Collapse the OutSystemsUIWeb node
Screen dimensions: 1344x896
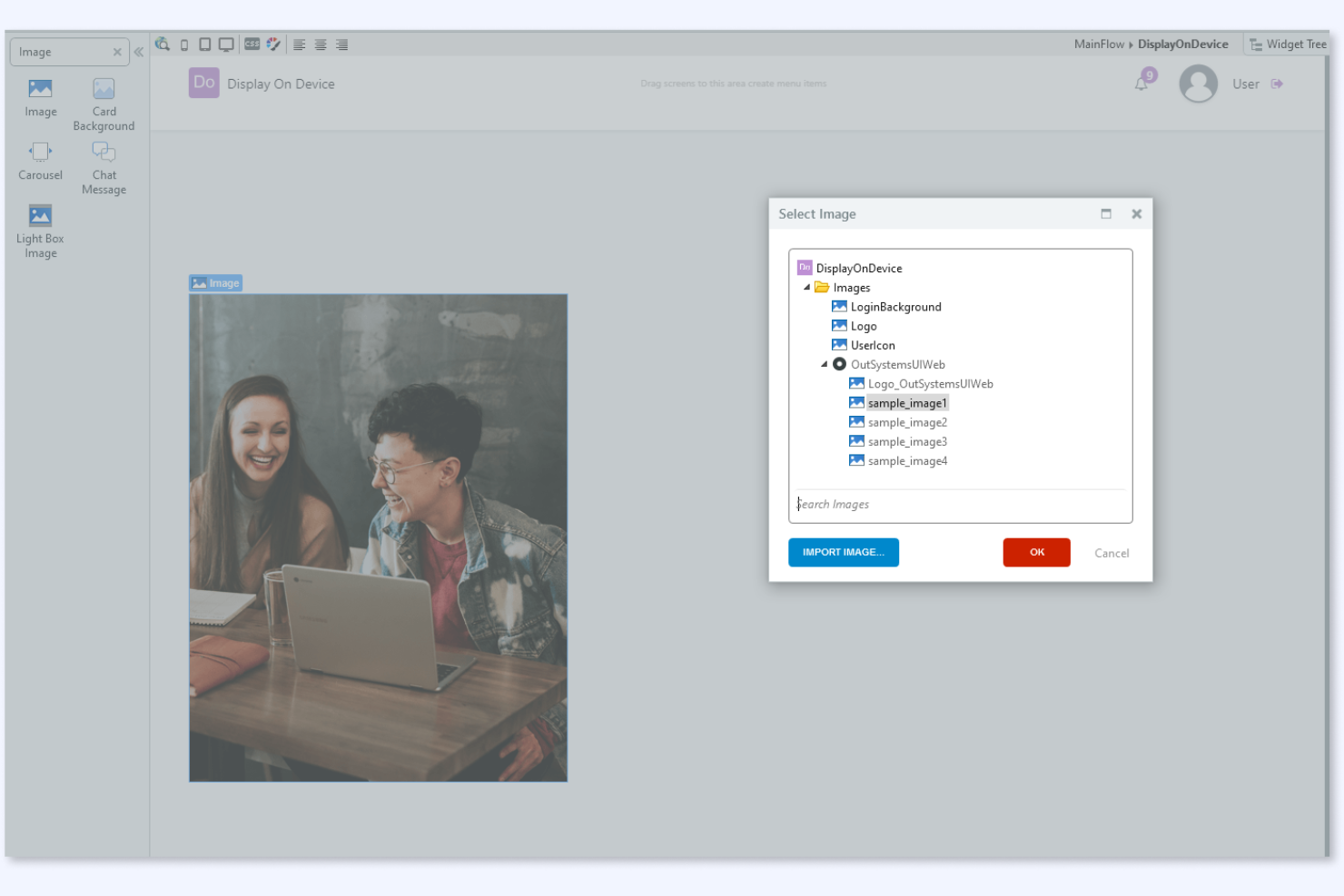coord(823,364)
